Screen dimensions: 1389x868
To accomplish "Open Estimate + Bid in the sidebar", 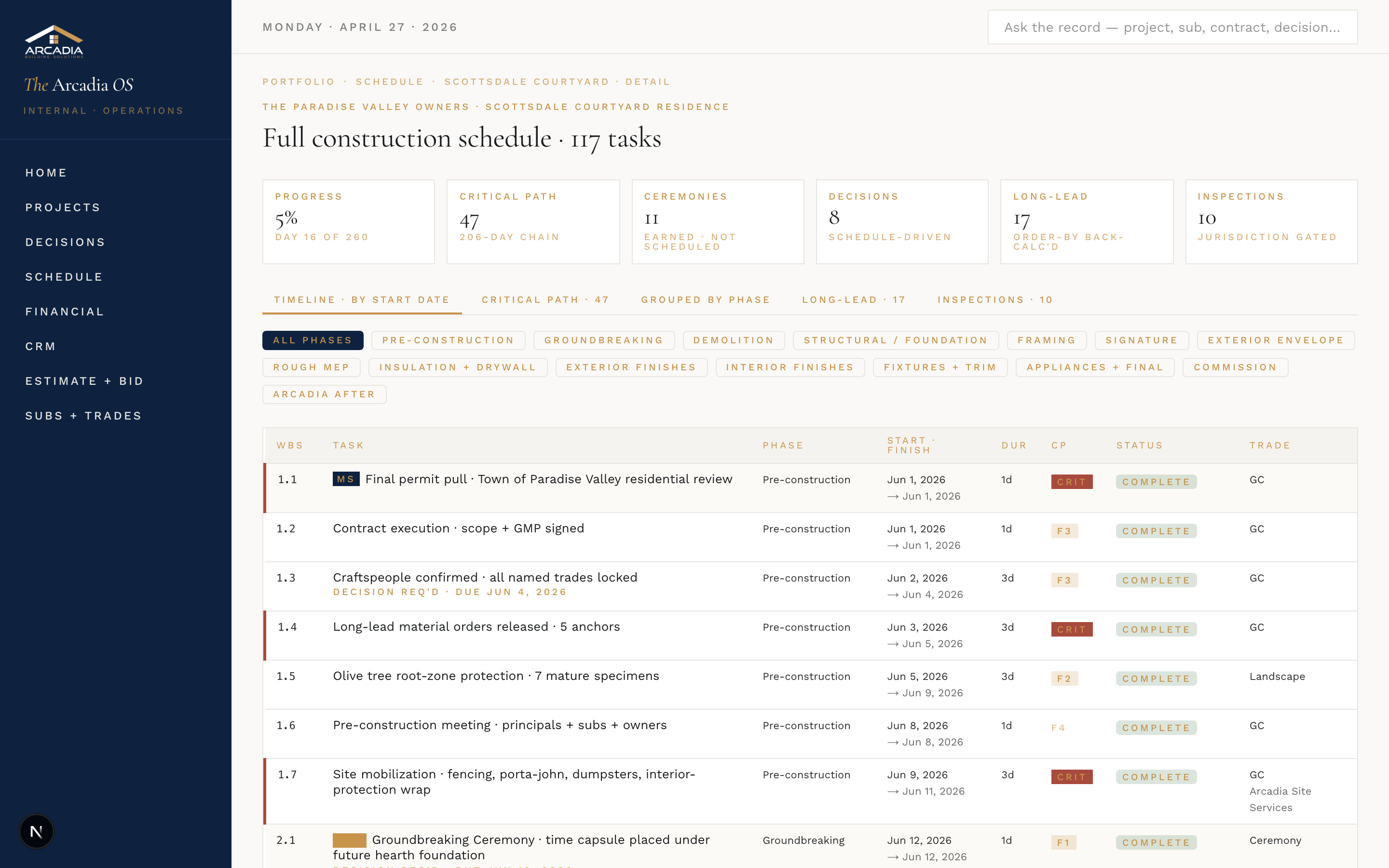I will point(84,381).
